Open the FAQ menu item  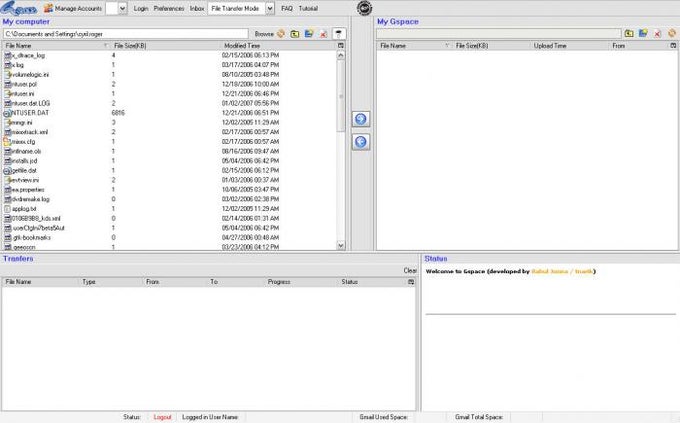point(287,8)
